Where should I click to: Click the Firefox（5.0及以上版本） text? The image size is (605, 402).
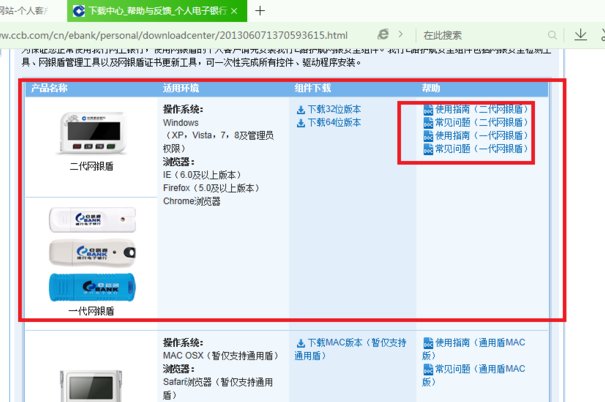pyautogui.click(x=211, y=188)
